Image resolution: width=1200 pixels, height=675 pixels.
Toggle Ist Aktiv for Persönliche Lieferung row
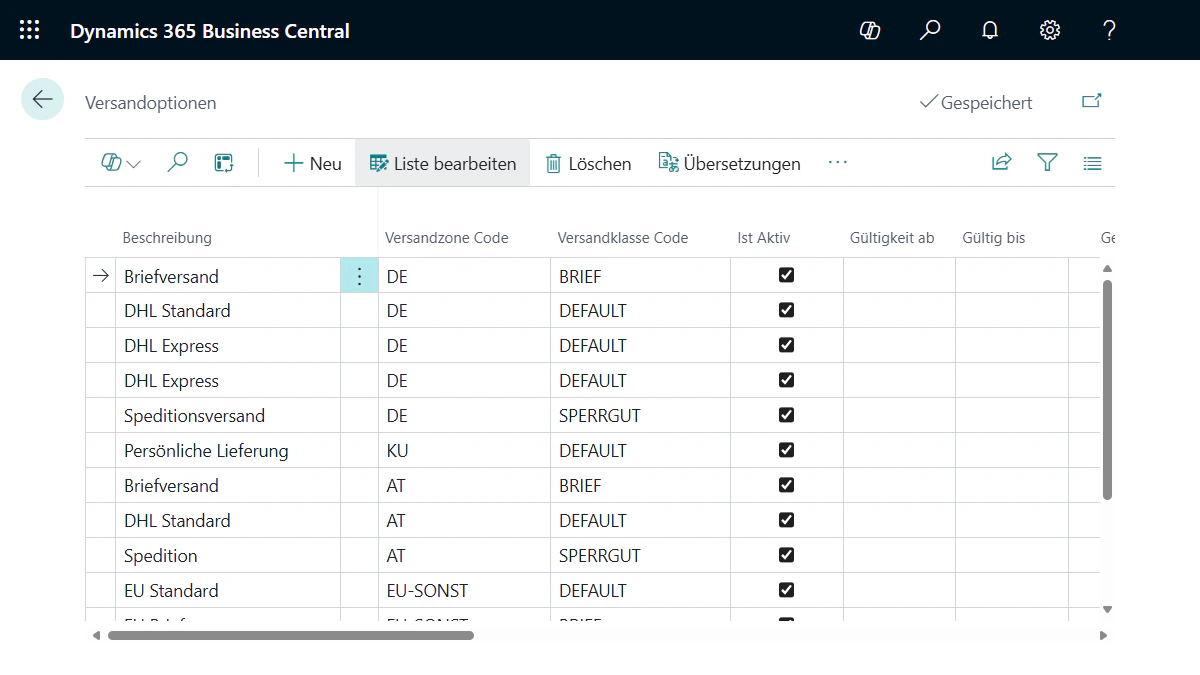coord(786,450)
